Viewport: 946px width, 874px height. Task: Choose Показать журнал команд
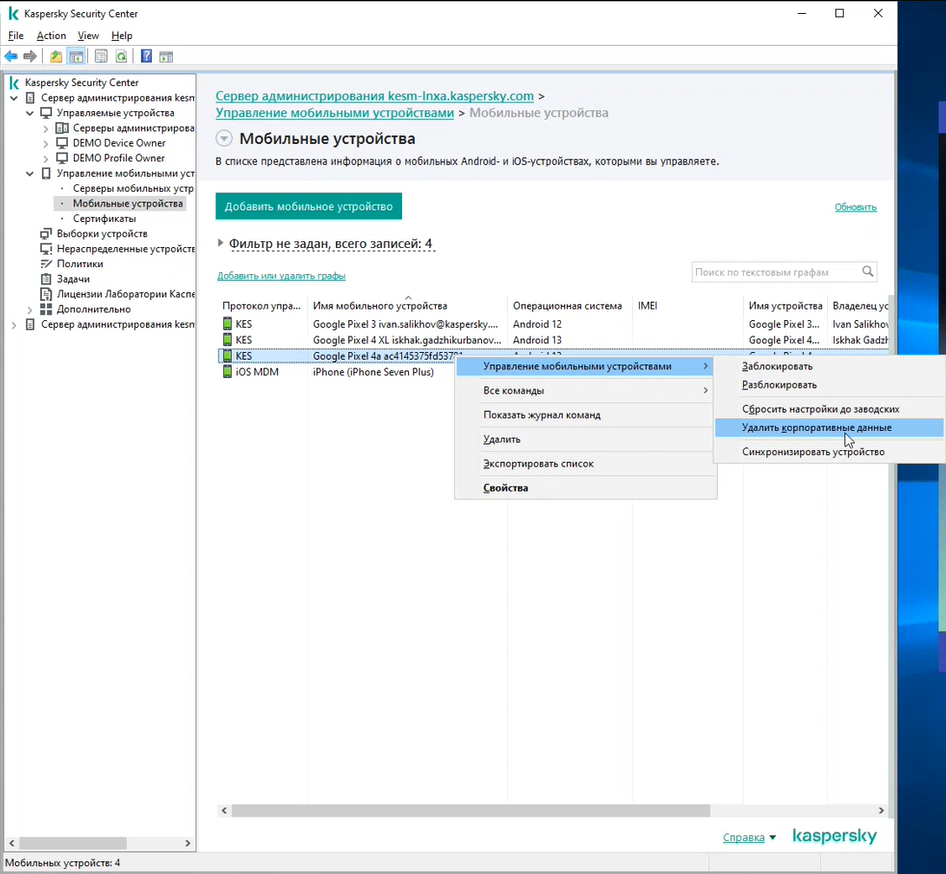click(x=585, y=415)
